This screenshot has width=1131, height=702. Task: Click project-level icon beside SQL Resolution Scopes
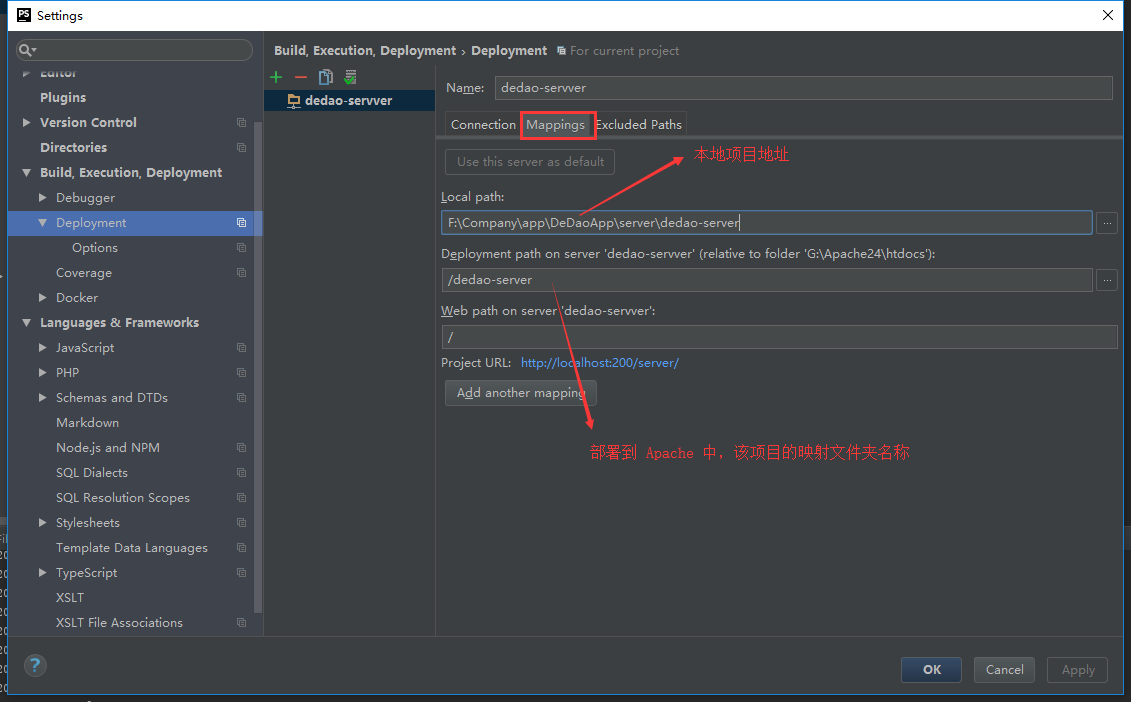coord(242,498)
